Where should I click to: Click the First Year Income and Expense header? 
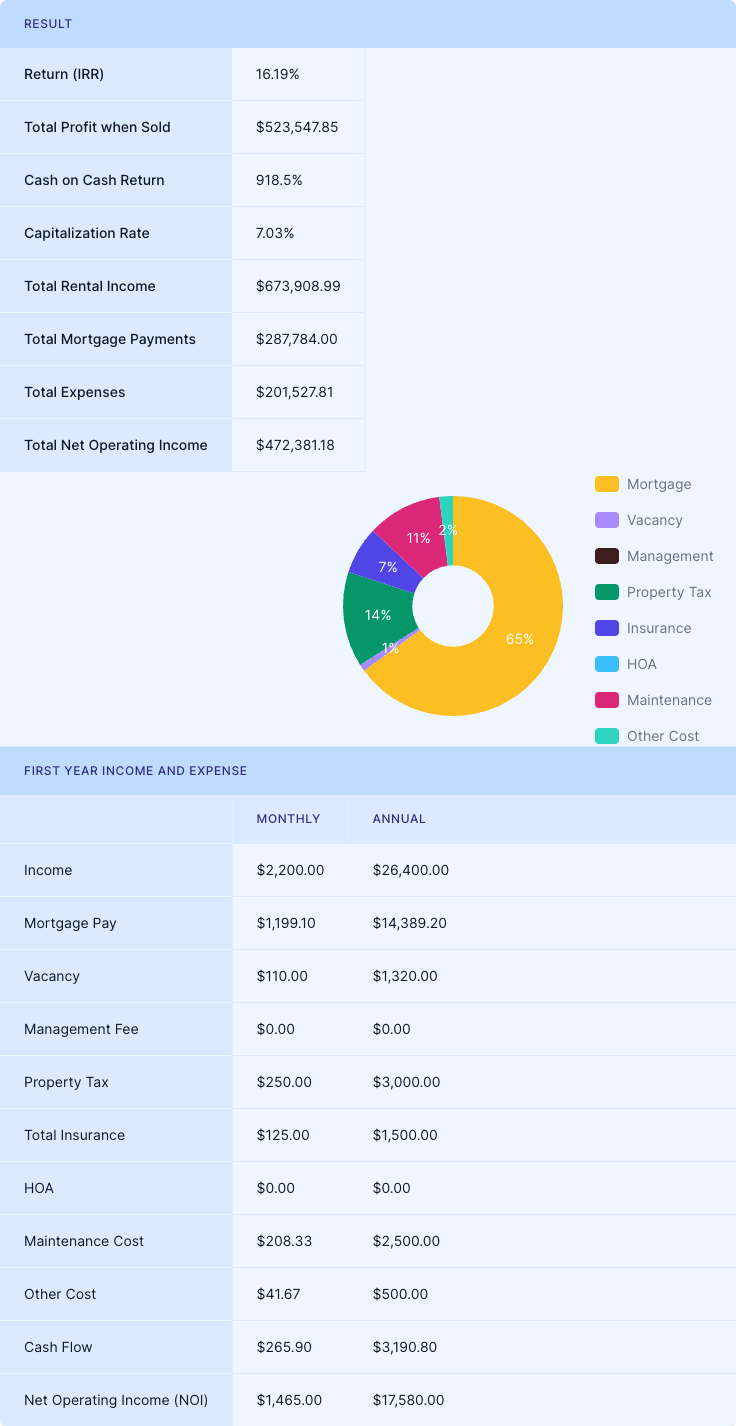(x=135, y=771)
